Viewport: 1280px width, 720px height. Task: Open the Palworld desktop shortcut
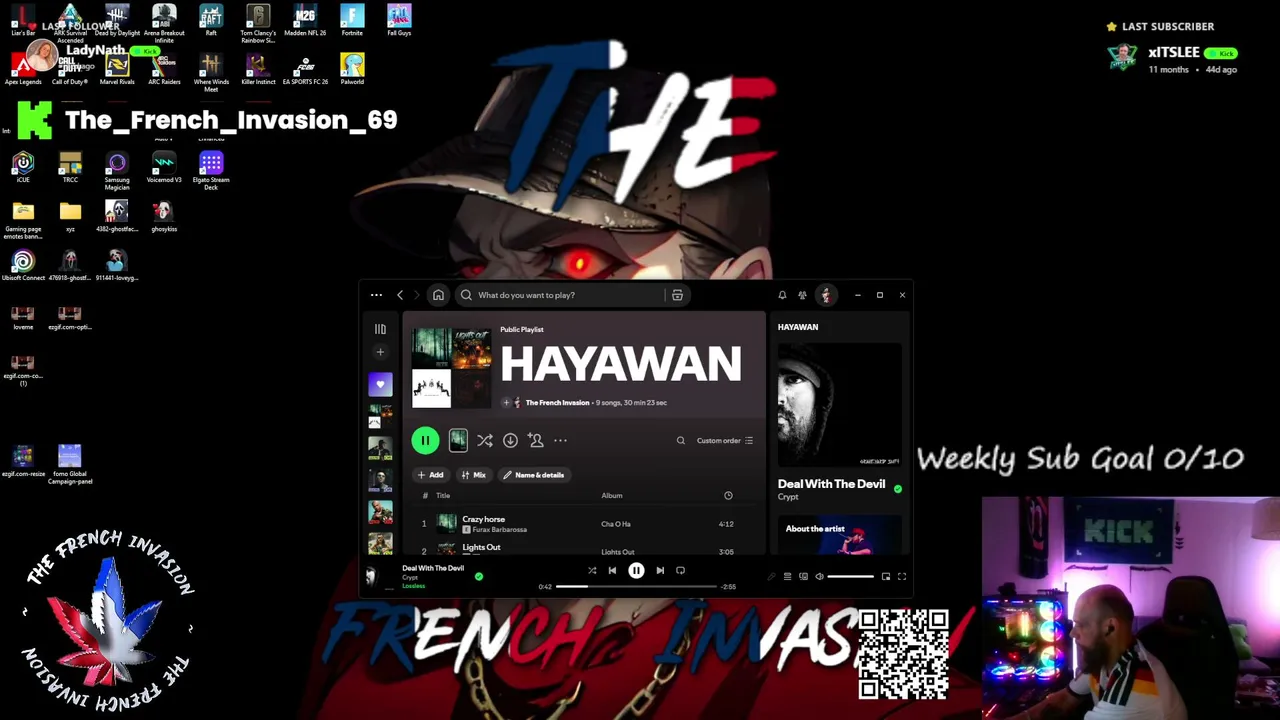click(x=352, y=69)
